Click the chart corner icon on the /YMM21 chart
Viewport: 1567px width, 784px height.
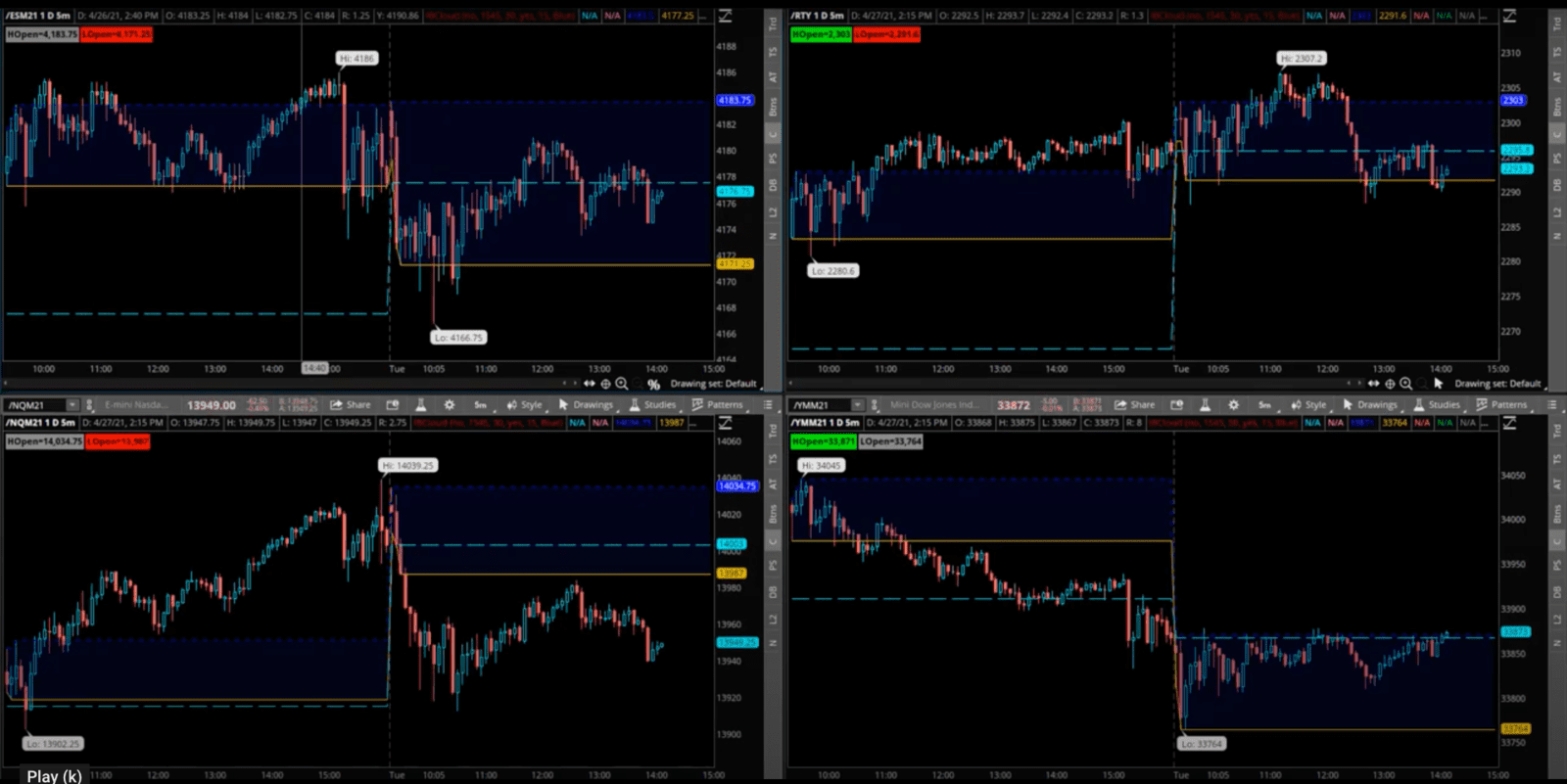(x=1510, y=423)
